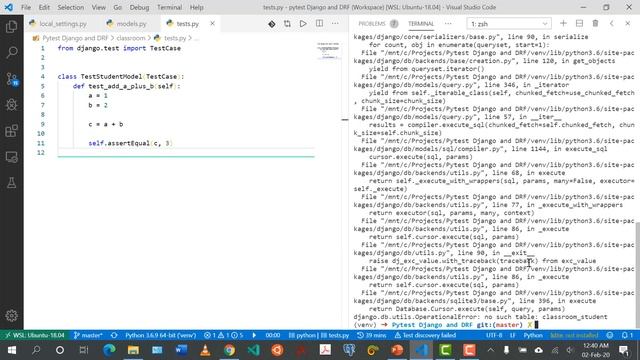Switch to the PROBLEMS panel tab
The image size is (640, 360).
point(371,24)
